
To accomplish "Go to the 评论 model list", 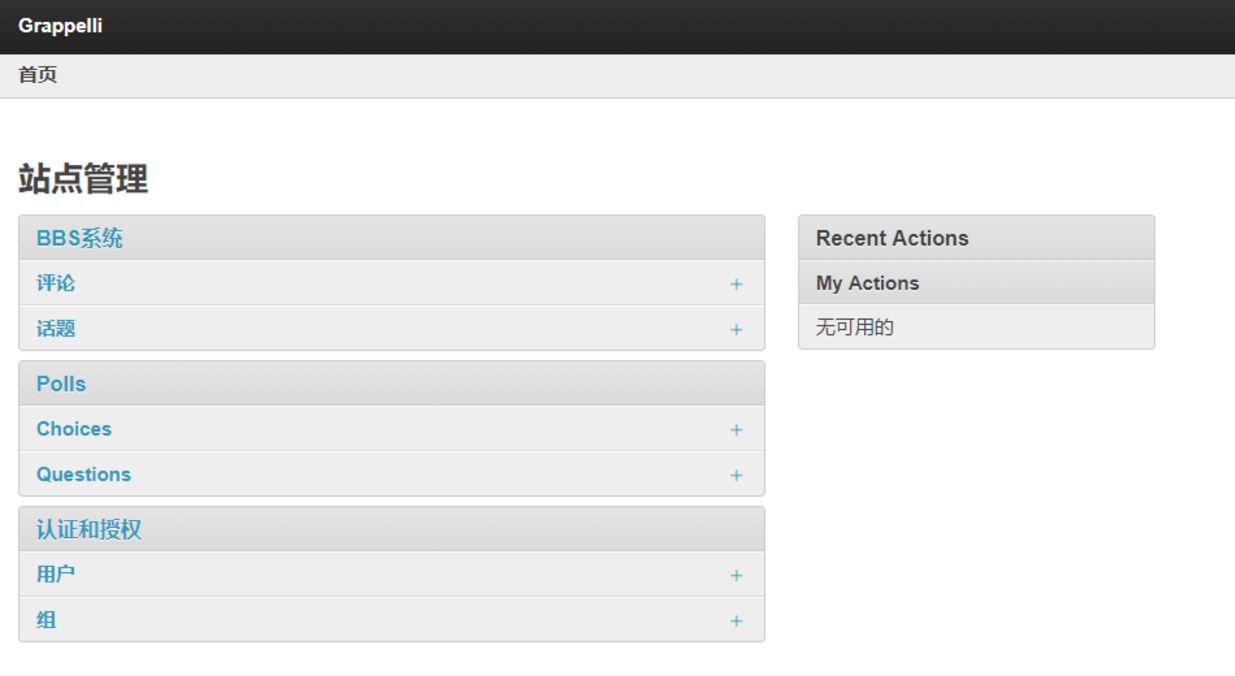I will point(56,283).
